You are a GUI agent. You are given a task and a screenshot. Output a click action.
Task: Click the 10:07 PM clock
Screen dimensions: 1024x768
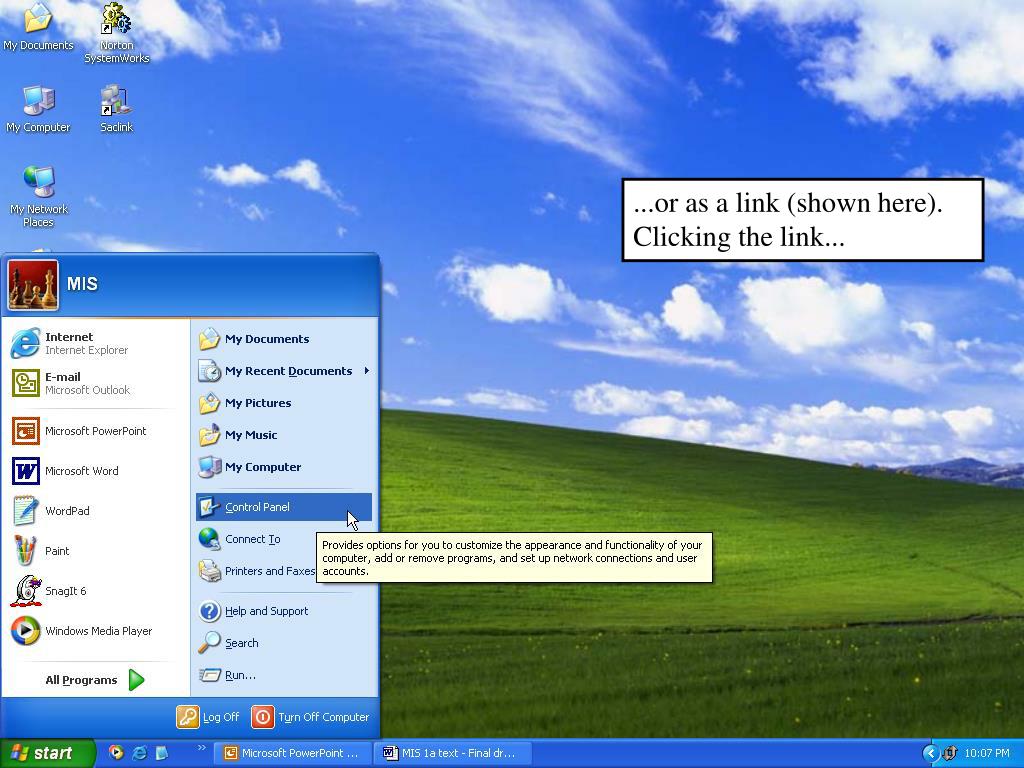click(x=986, y=753)
